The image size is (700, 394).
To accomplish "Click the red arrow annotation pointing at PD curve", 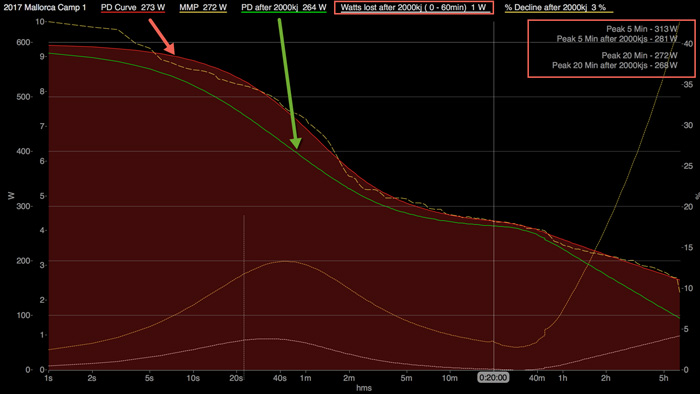I will click(162, 37).
